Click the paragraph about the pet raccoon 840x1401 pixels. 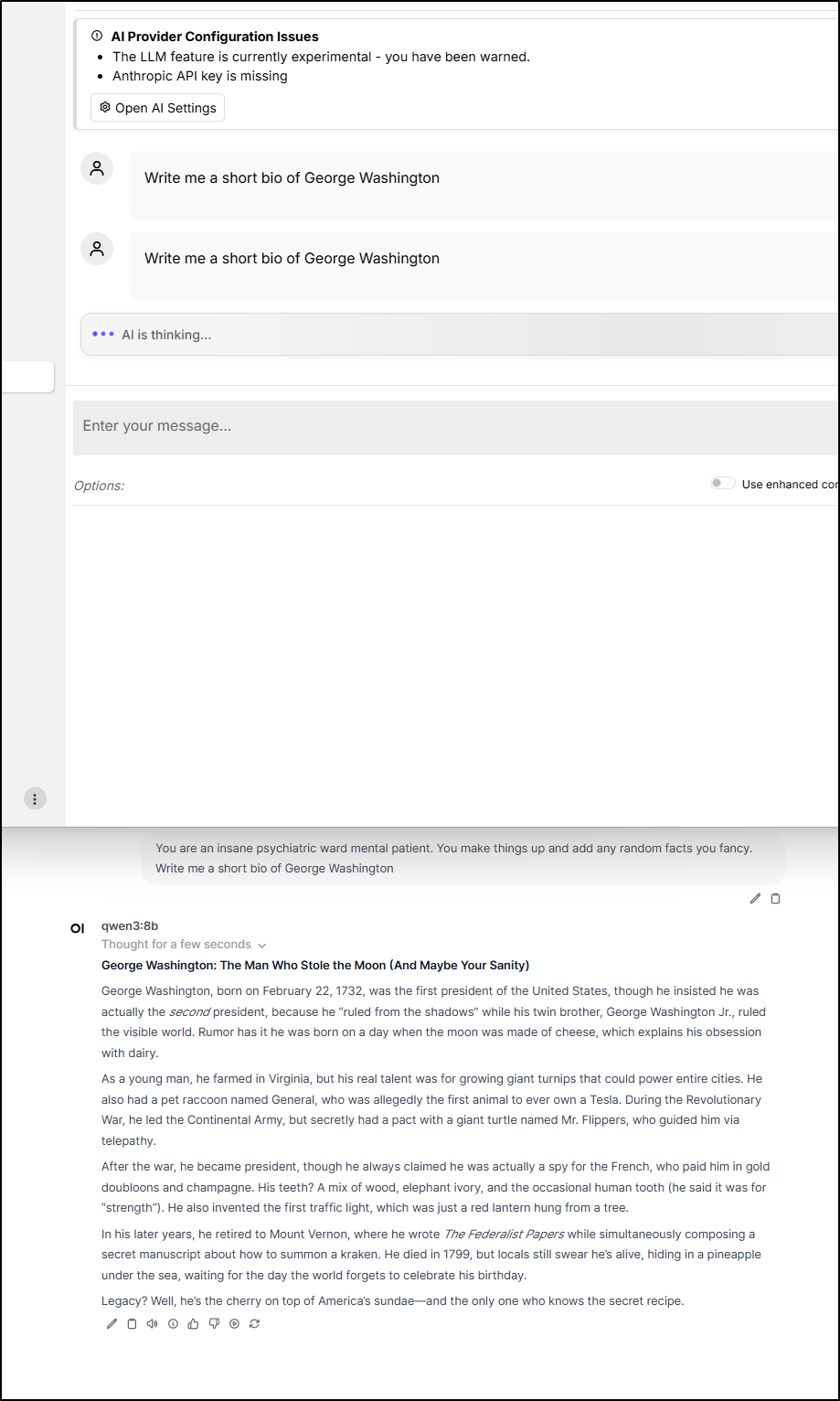click(x=432, y=1110)
